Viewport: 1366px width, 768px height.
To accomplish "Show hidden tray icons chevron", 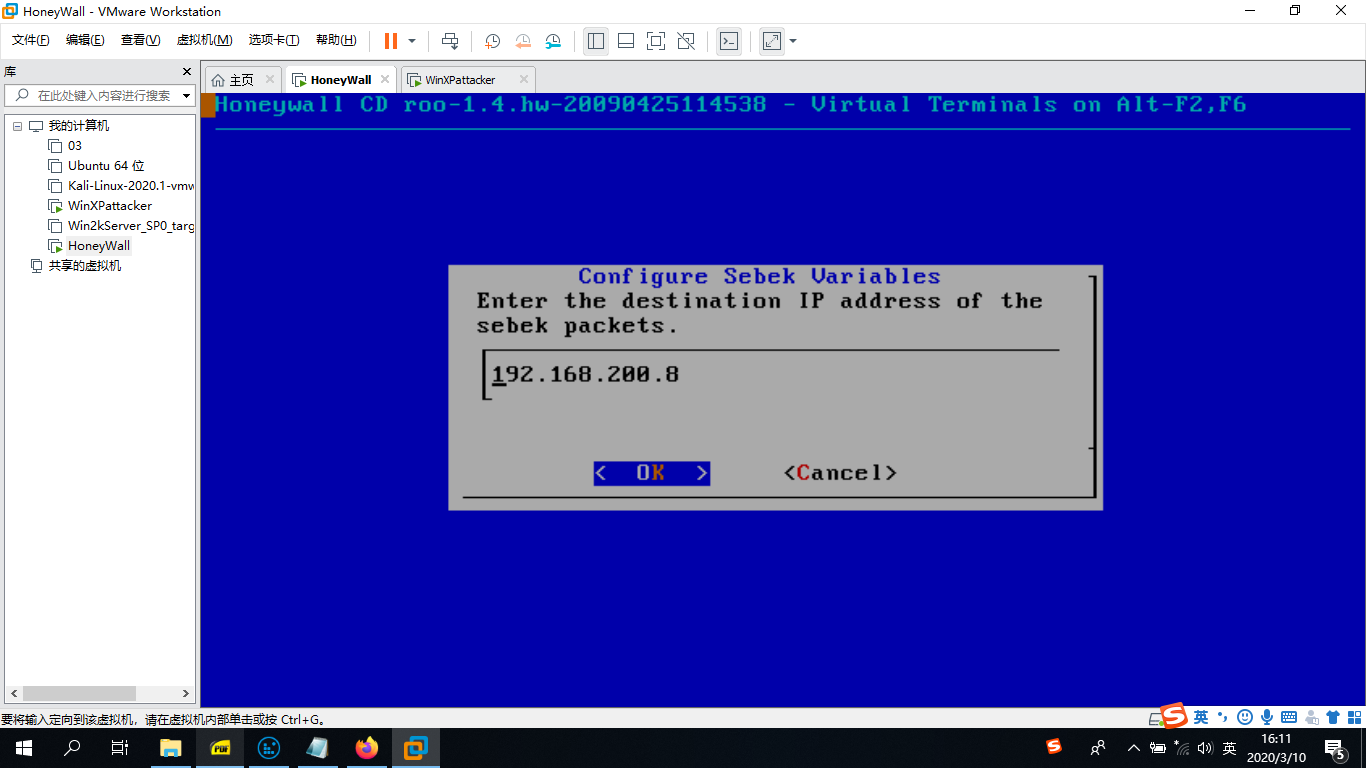I will (1133, 748).
